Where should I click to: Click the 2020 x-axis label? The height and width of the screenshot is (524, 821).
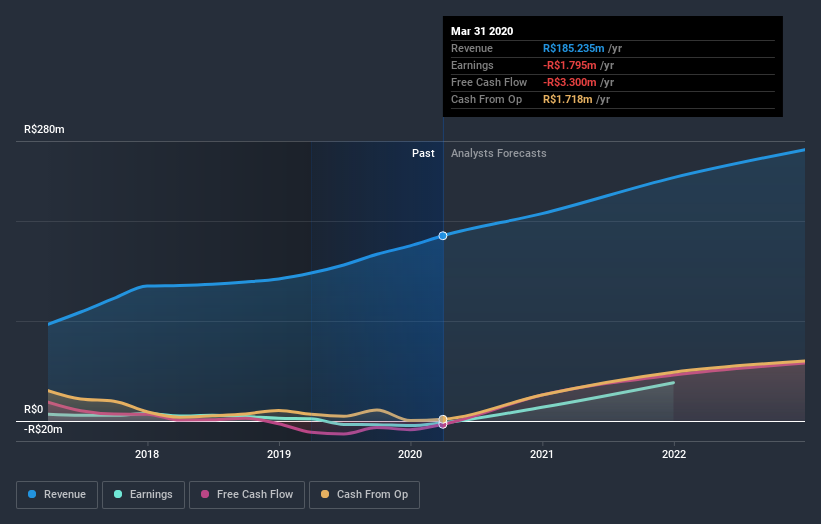[x=410, y=454]
